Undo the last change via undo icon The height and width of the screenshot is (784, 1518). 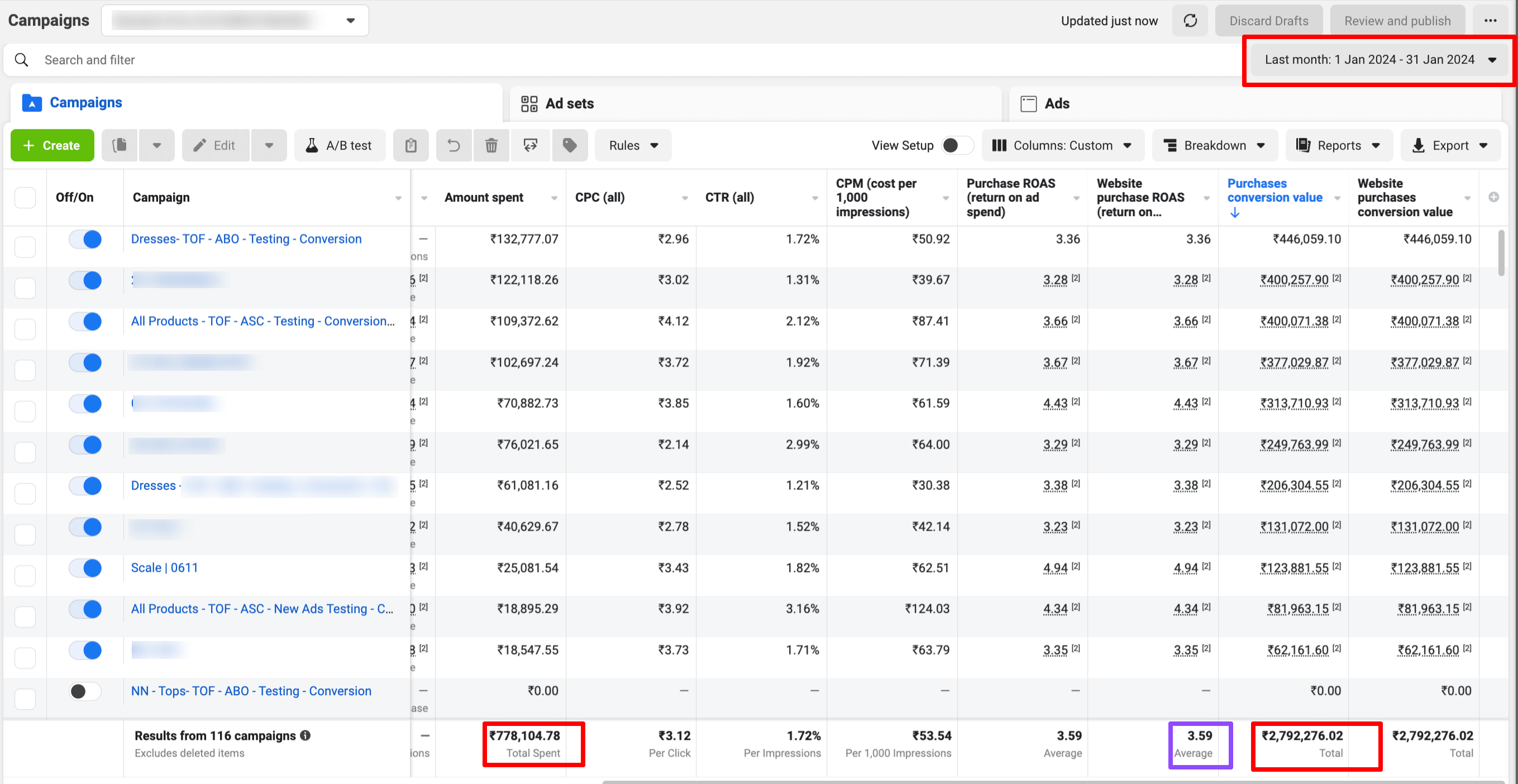(x=454, y=145)
